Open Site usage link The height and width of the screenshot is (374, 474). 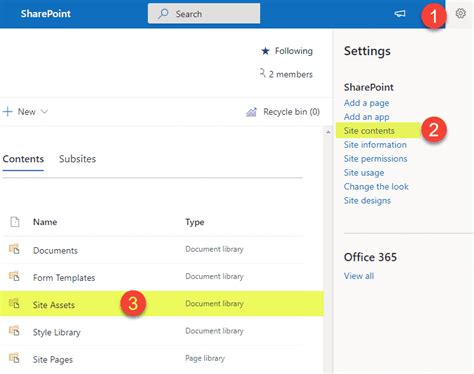364,173
